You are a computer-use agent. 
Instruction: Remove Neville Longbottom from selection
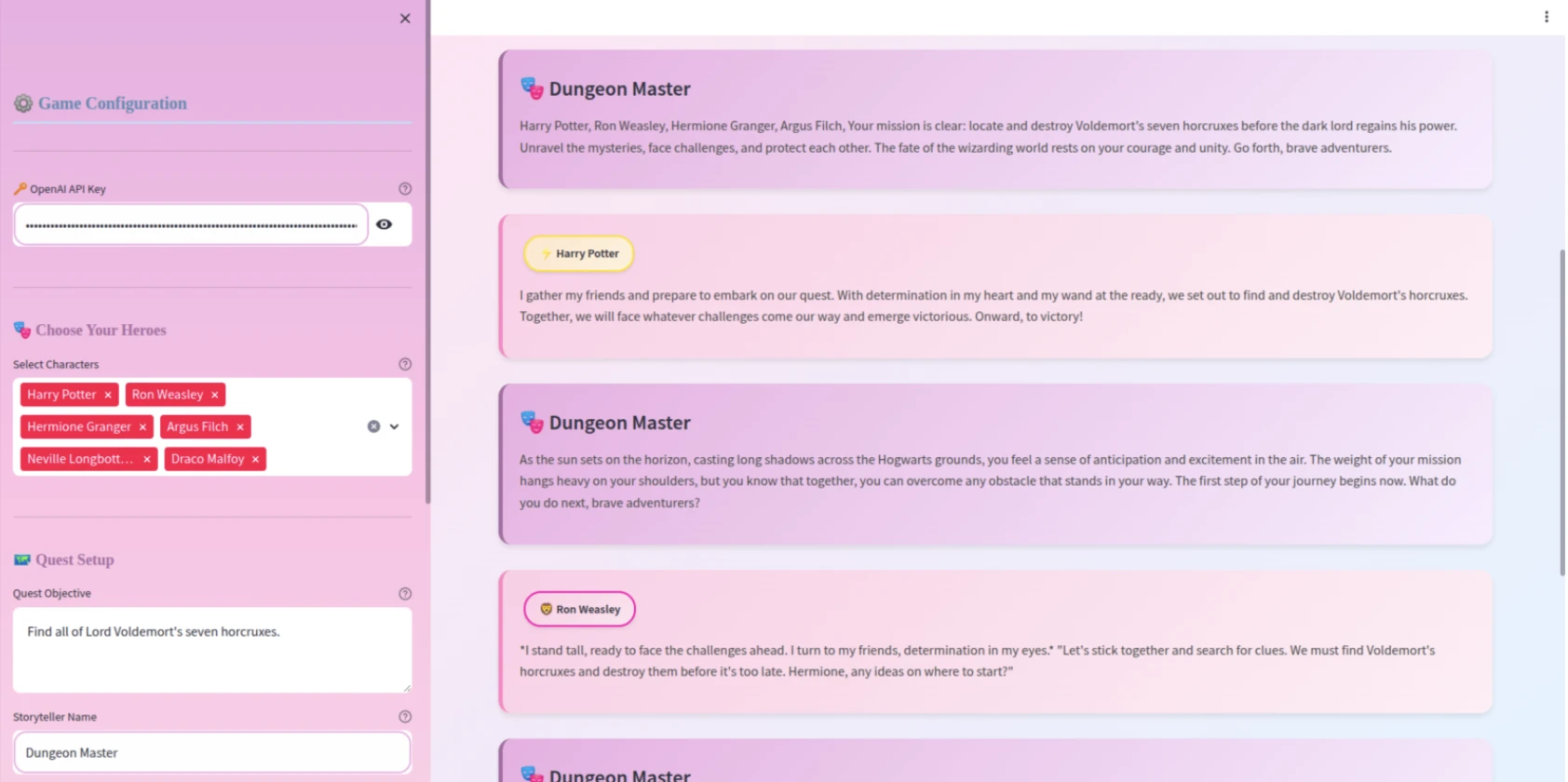tap(147, 459)
